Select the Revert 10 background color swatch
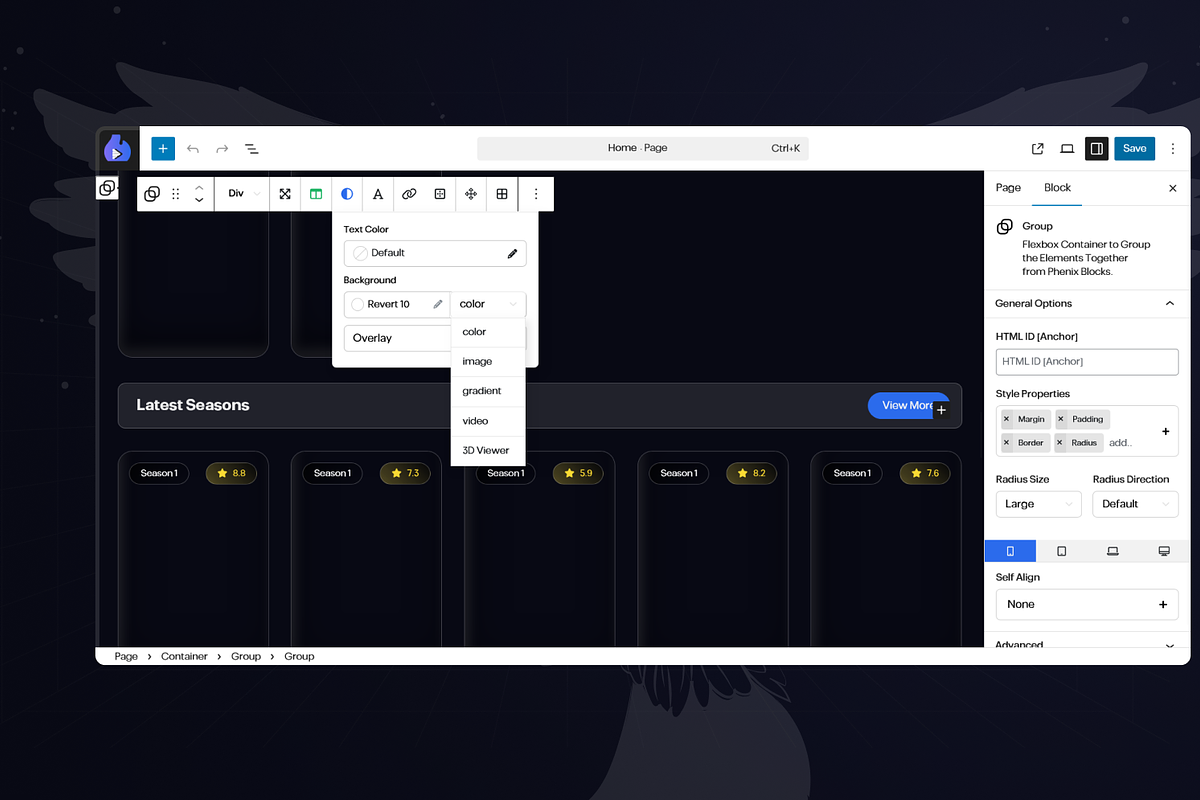Image resolution: width=1200 pixels, height=800 pixels. tap(357, 304)
